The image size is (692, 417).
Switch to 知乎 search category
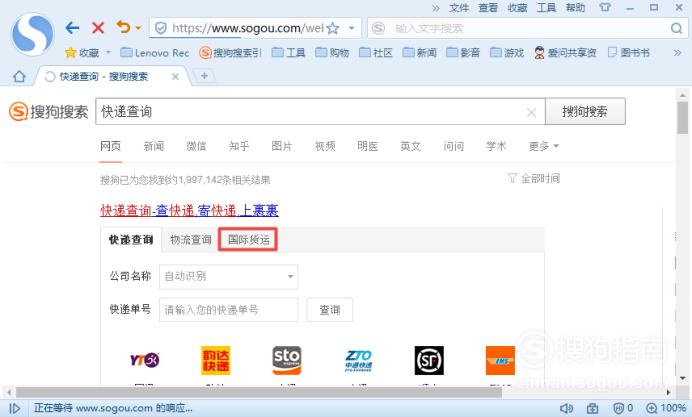239,146
